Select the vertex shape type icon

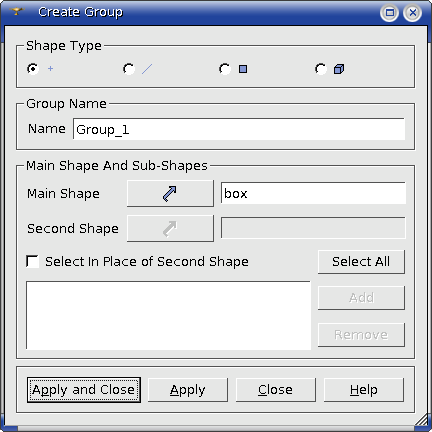point(50,69)
